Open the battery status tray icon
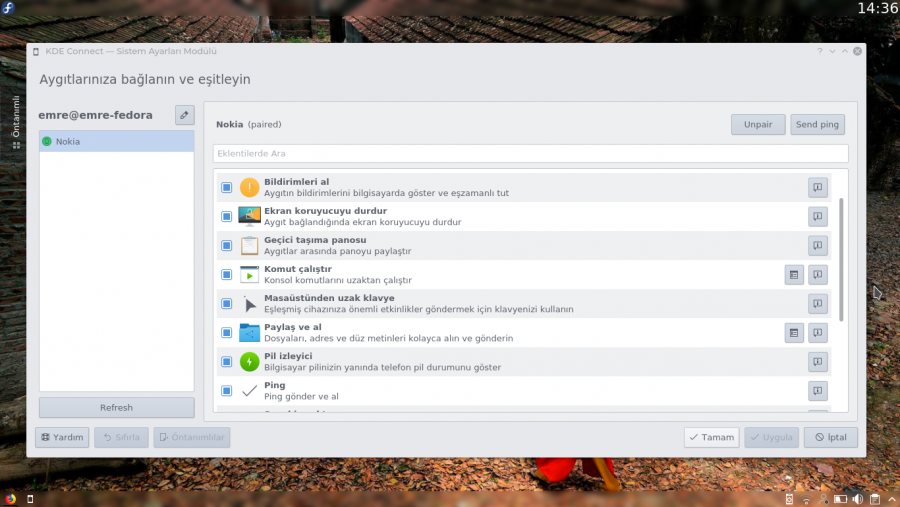The height and width of the screenshot is (507, 900). [x=840, y=499]
